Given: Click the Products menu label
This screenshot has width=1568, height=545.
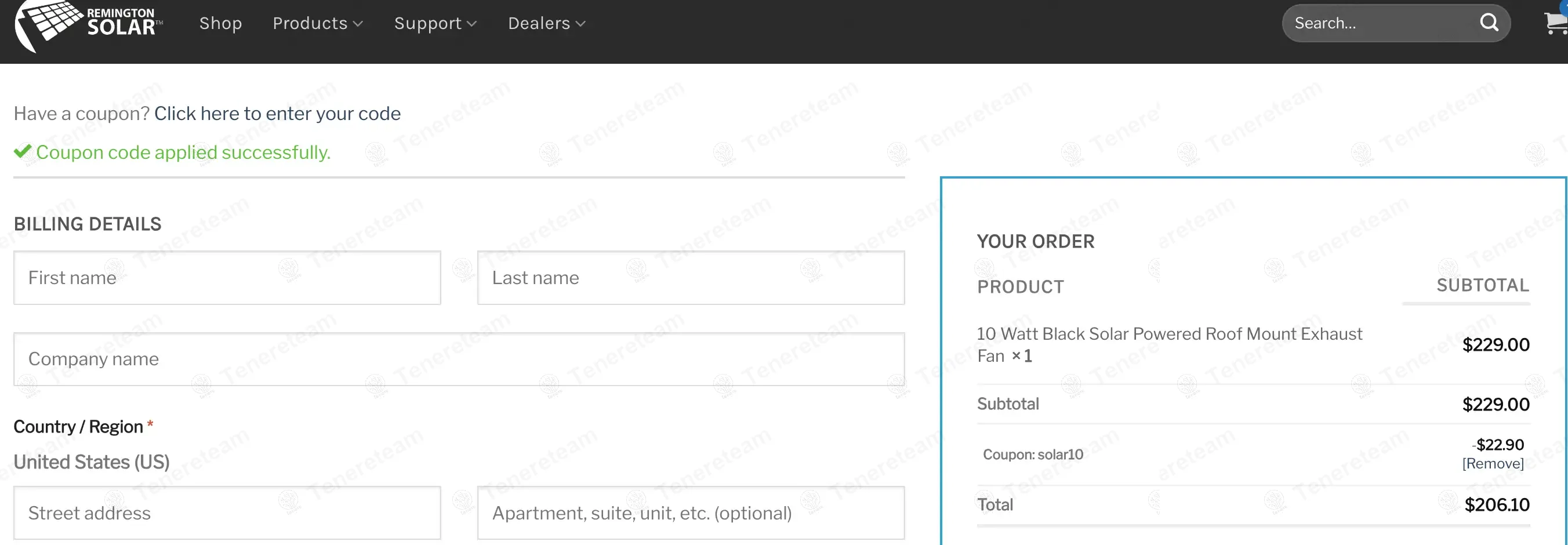Looking at the screenshot, I should (x=310, y=23).
